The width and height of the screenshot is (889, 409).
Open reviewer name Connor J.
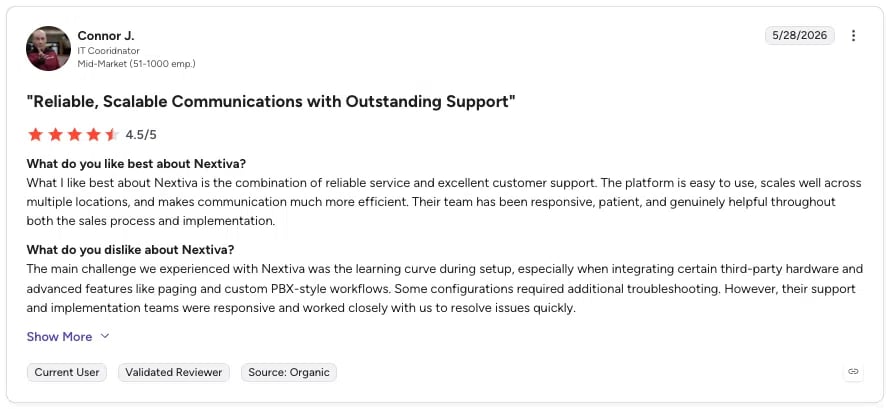(106, 36)
